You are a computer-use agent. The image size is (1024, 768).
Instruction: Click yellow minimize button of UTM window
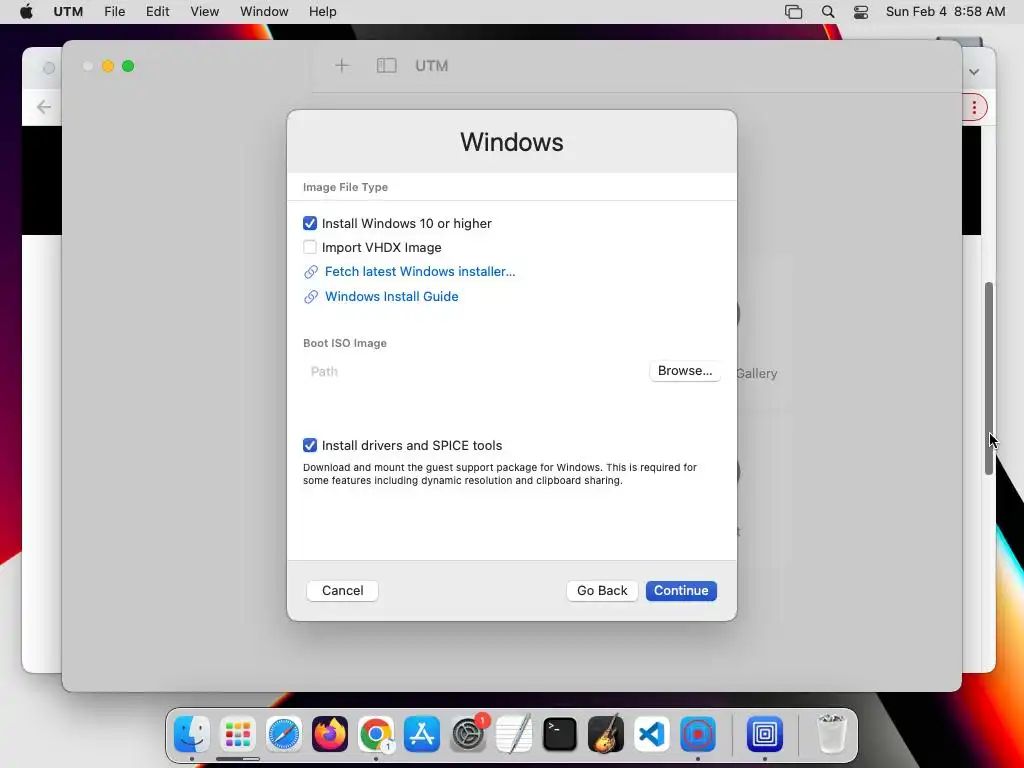tap(108, 66)
